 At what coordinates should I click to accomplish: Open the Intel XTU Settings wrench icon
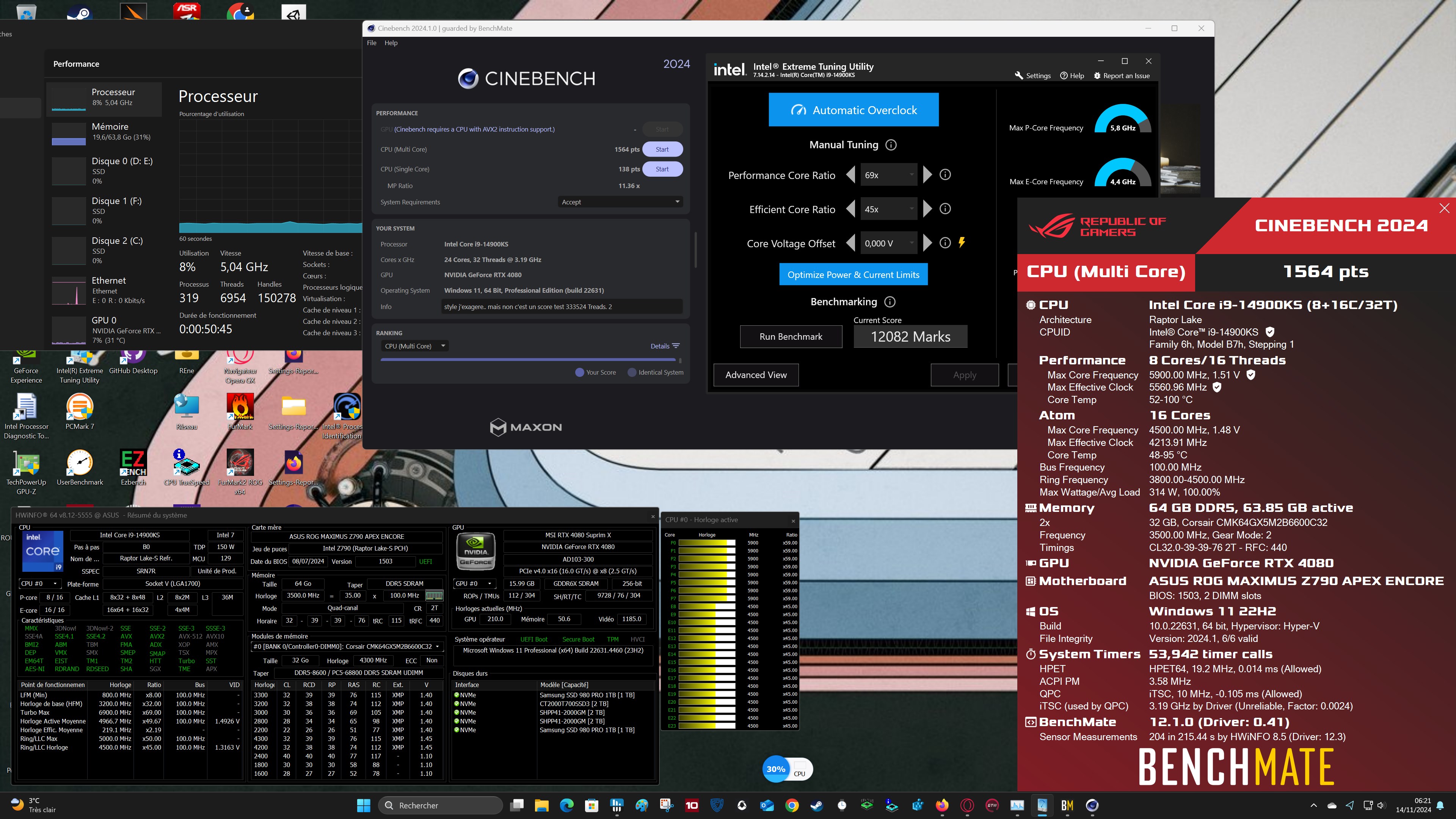pos(1018,75)
